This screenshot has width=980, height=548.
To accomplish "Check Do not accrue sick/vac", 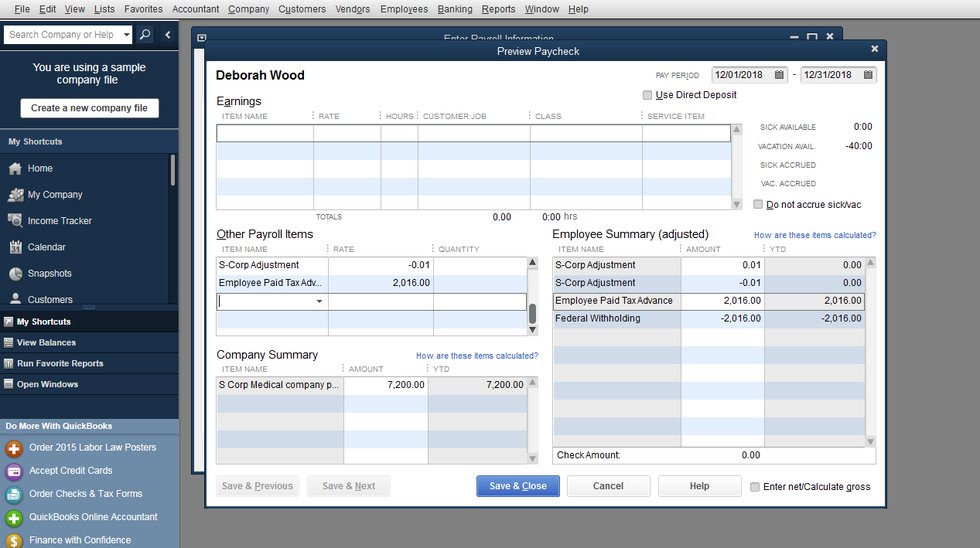I will [758, 205].
